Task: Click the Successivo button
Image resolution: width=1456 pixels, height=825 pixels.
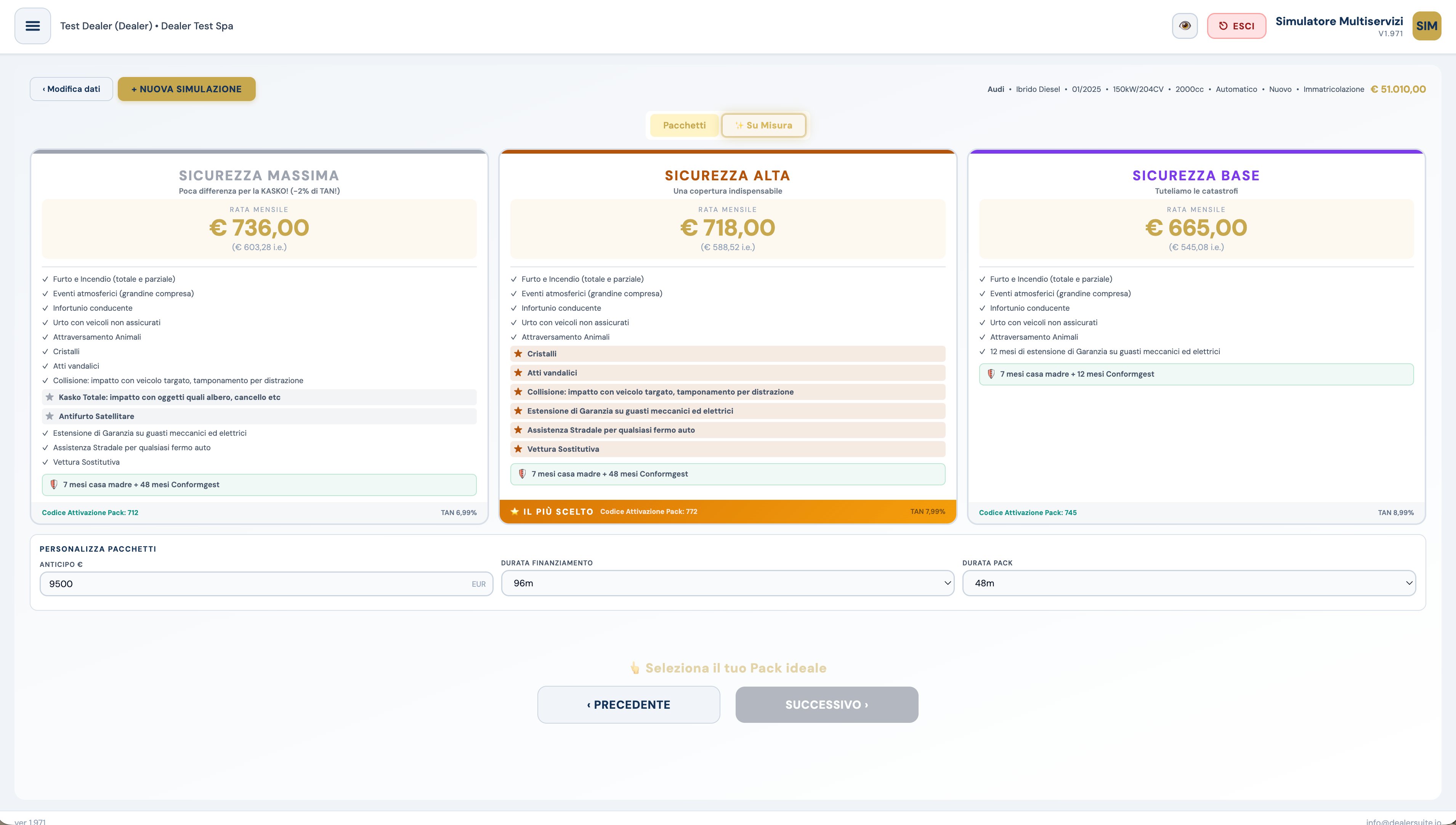Action: click(x=827, y=705)
